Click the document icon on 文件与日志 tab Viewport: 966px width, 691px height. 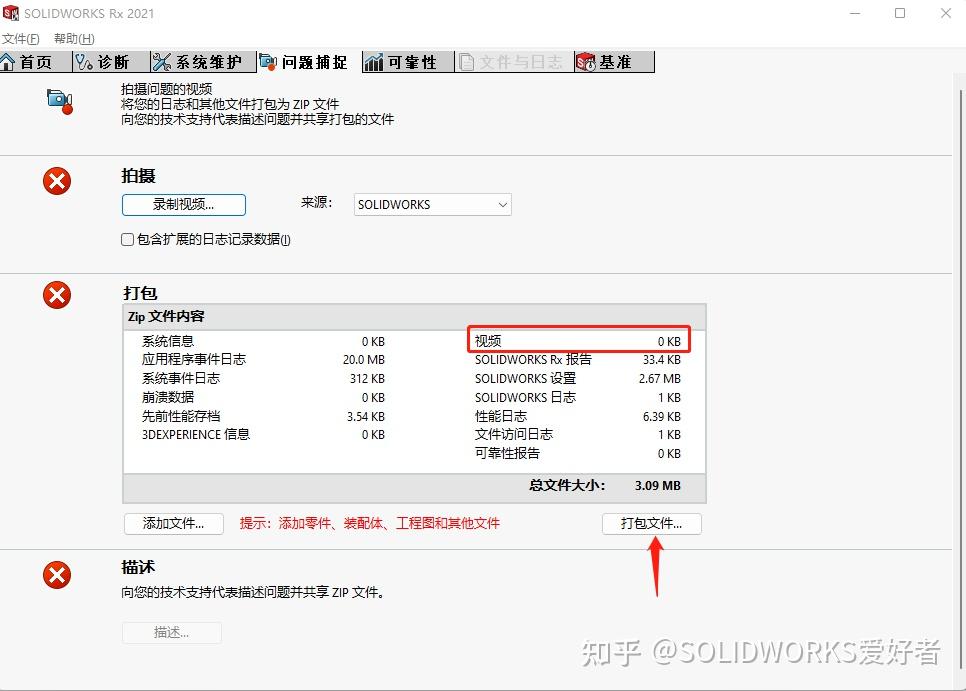(467, 62)
